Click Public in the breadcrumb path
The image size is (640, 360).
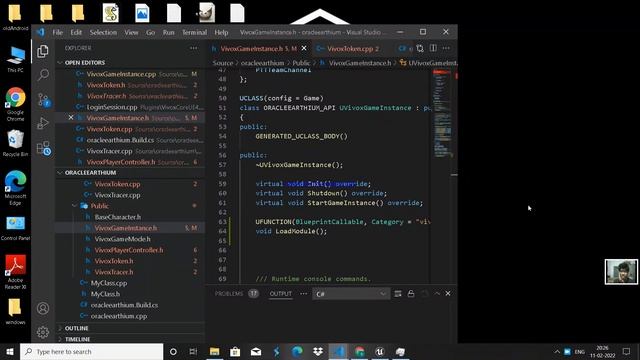click(301, 63)
